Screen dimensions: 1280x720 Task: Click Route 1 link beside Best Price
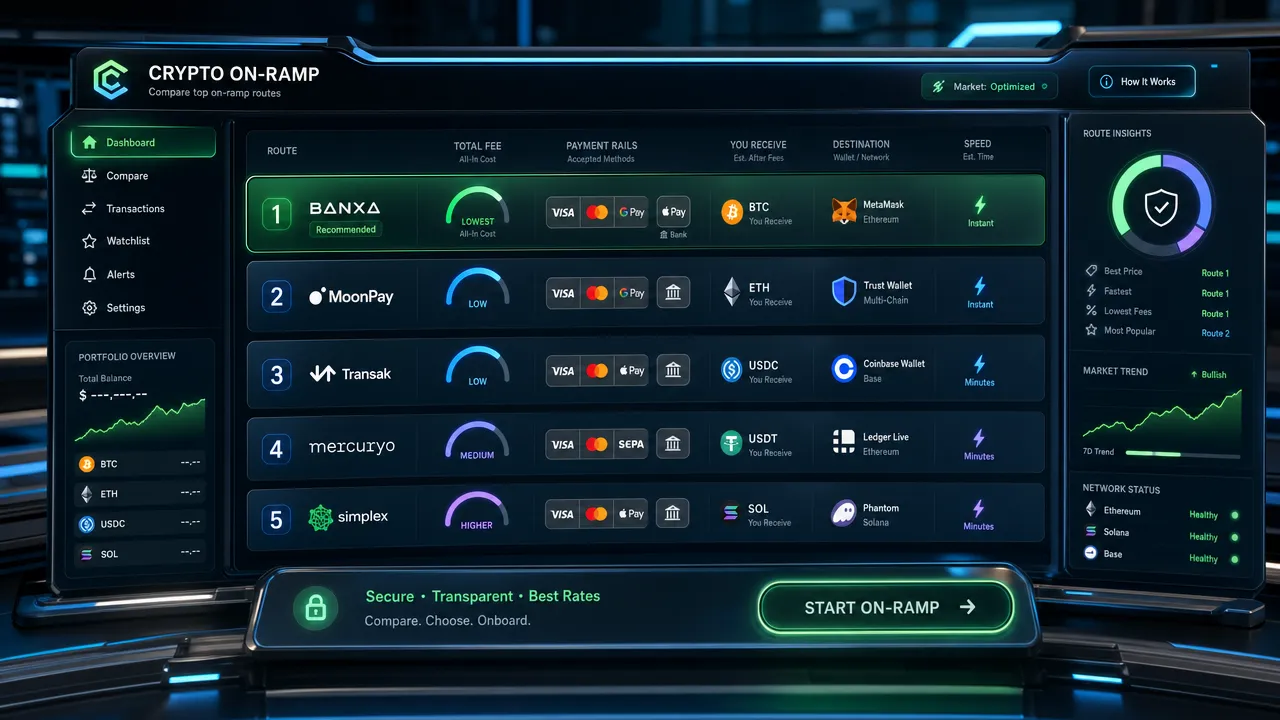point(1215,273)
